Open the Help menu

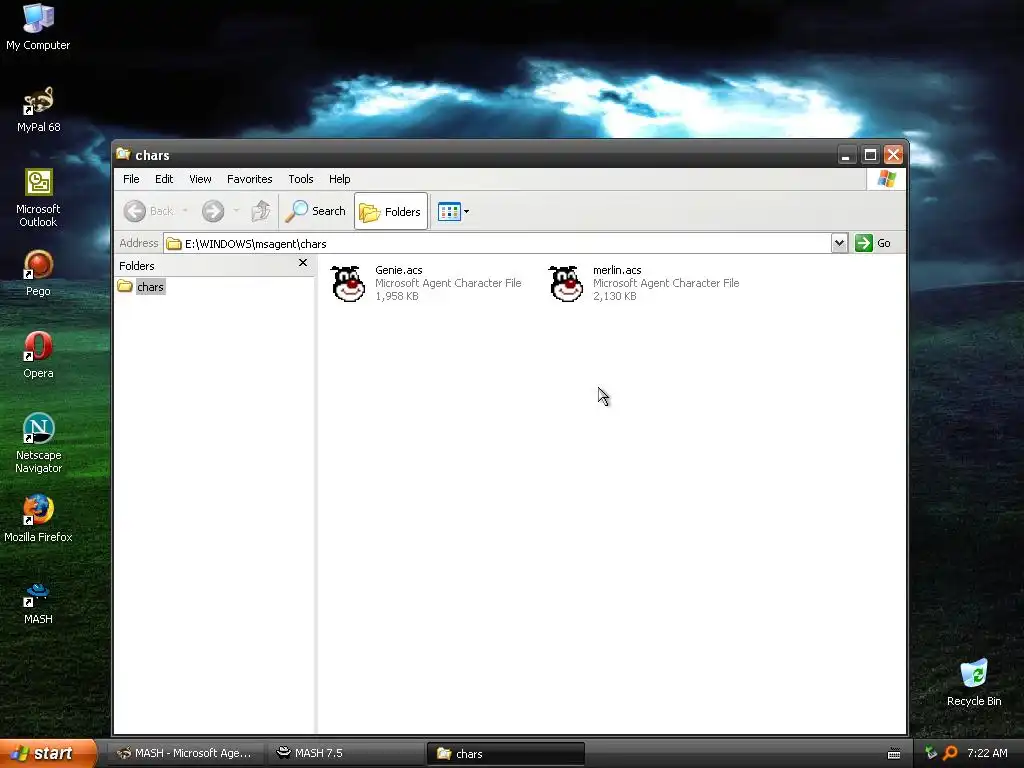(x=340, y=179)
